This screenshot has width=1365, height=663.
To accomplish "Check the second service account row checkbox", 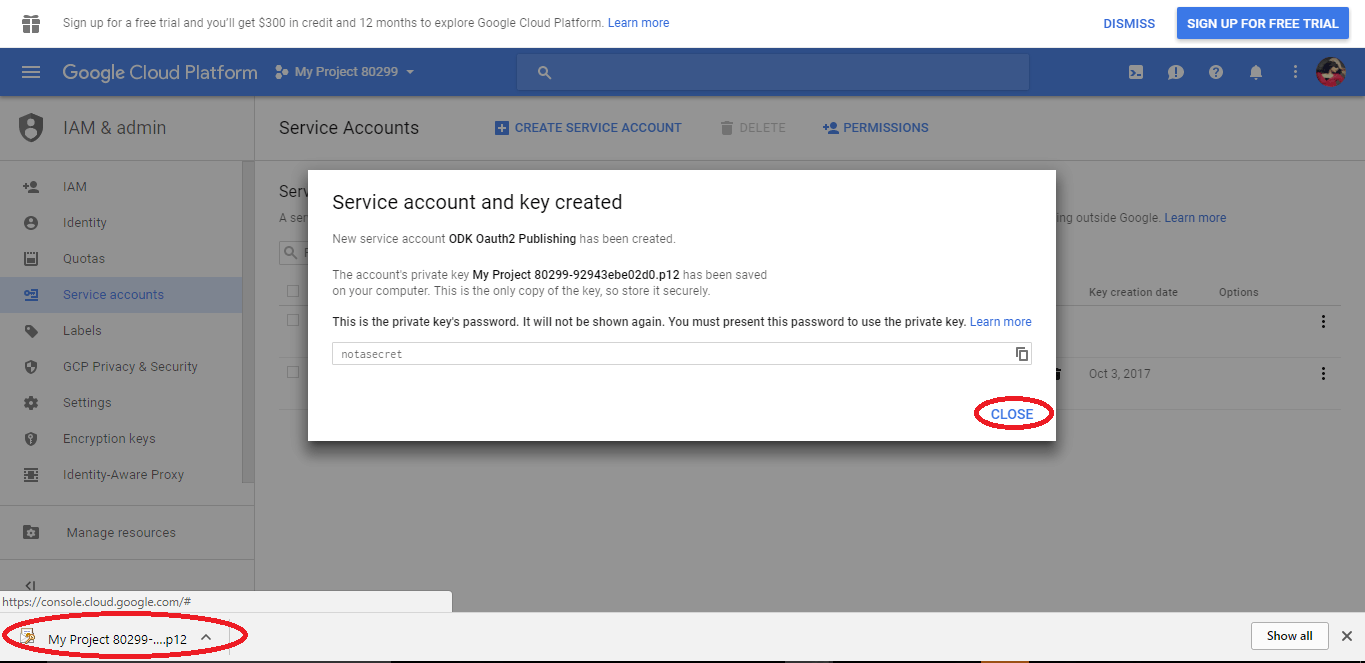I will pyautogui.click(x=293, y=372).
